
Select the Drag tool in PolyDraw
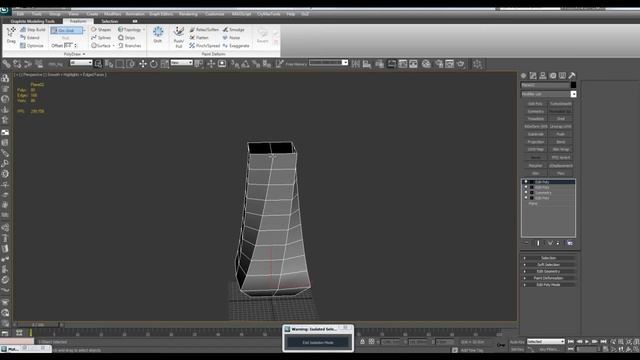pyautogui.click(x=11, y=35)
